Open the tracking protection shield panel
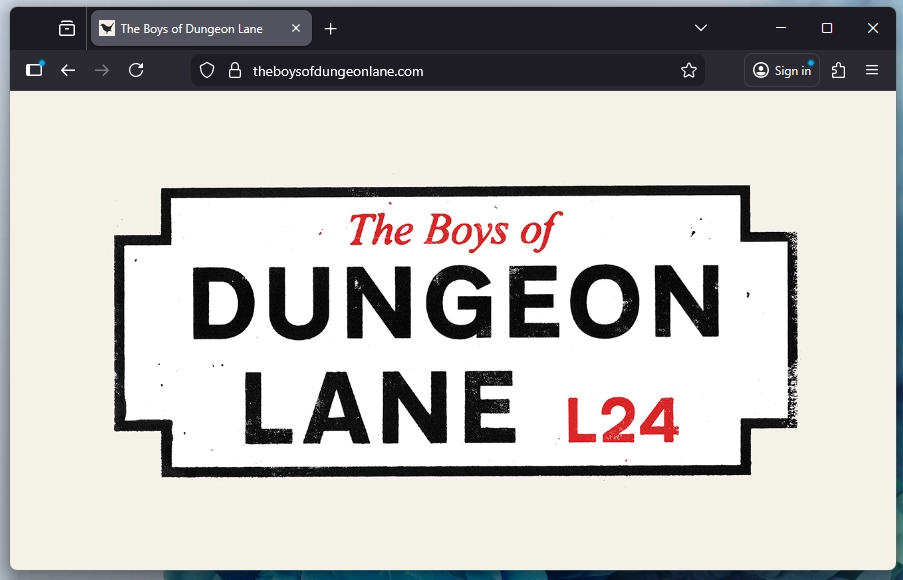The height and width of the screenshot is (580, 903). 207,71
